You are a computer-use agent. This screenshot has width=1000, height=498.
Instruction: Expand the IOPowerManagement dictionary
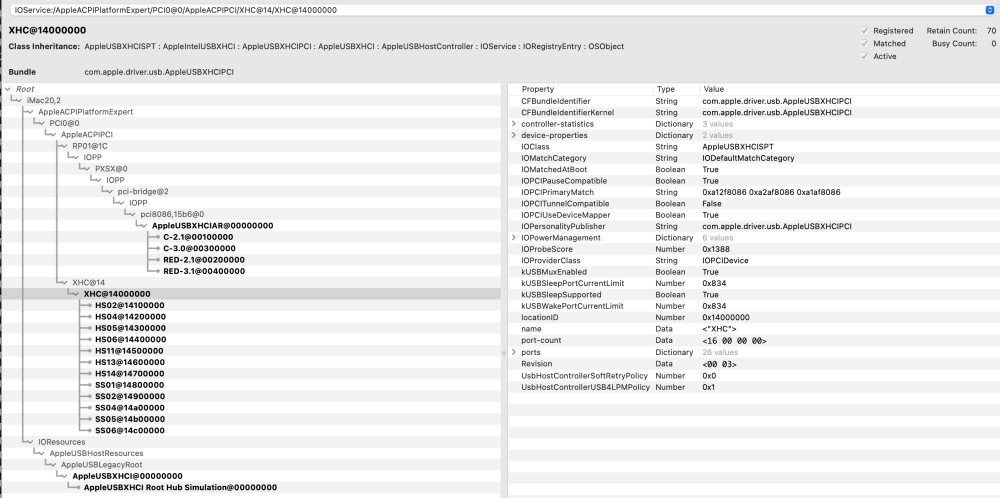pyautogui.click(x=514, y=237)
